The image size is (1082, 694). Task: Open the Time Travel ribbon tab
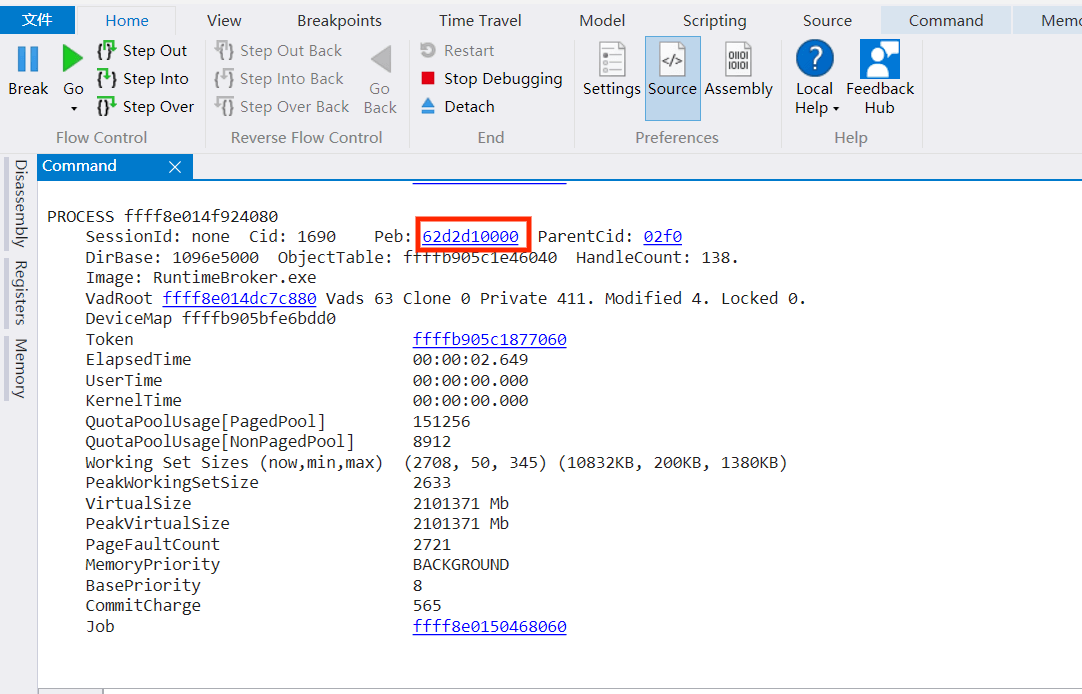[480, 20]
